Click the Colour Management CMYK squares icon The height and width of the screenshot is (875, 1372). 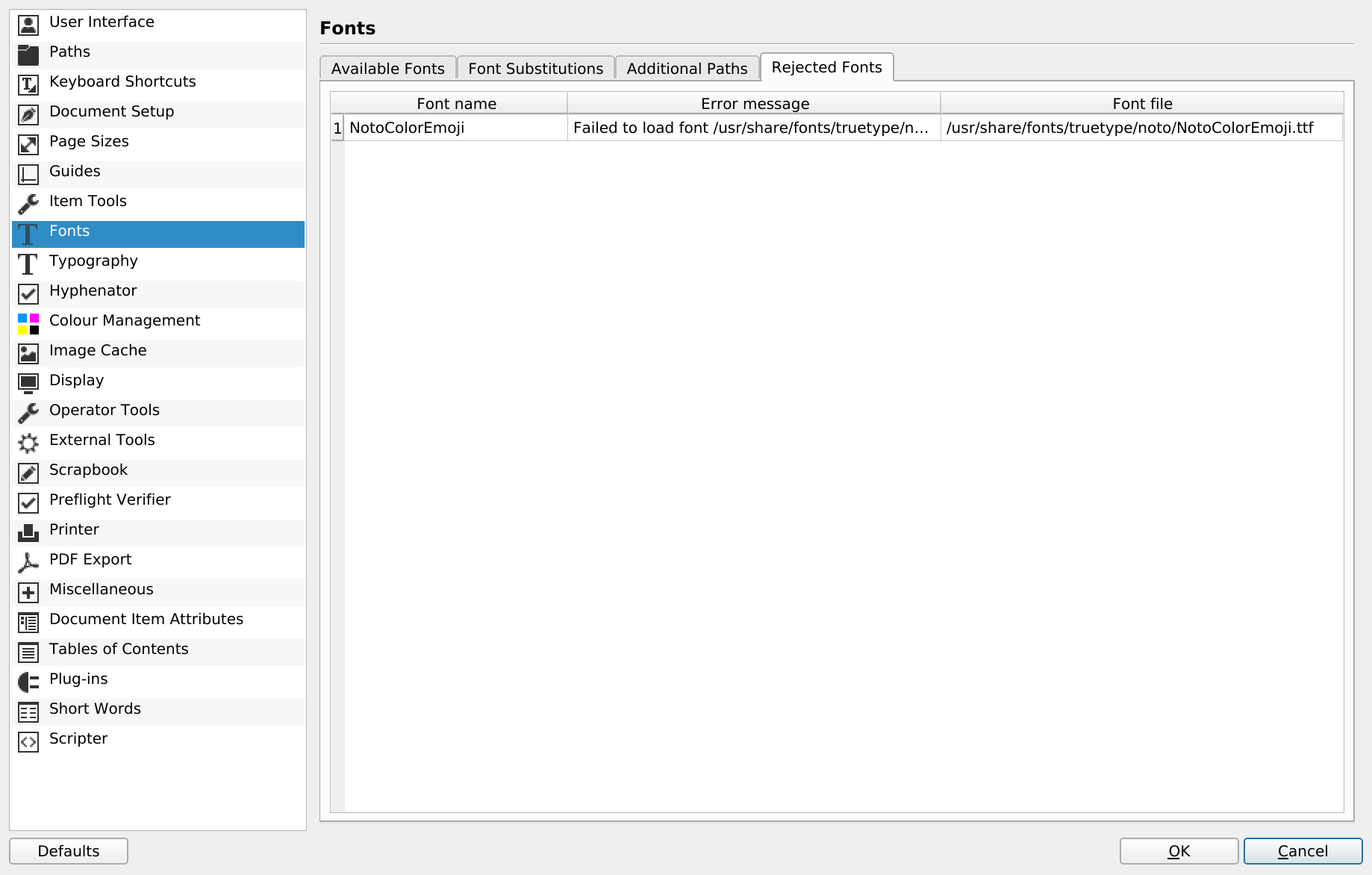click(28, 324)
